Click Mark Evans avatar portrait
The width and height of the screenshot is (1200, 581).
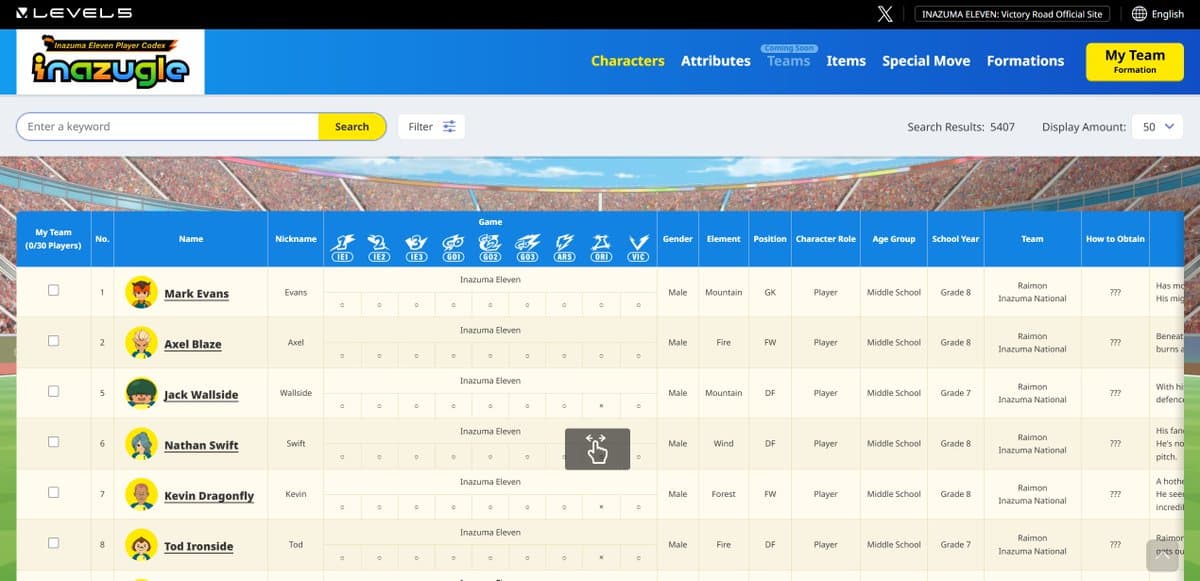[x=141, y=292]
